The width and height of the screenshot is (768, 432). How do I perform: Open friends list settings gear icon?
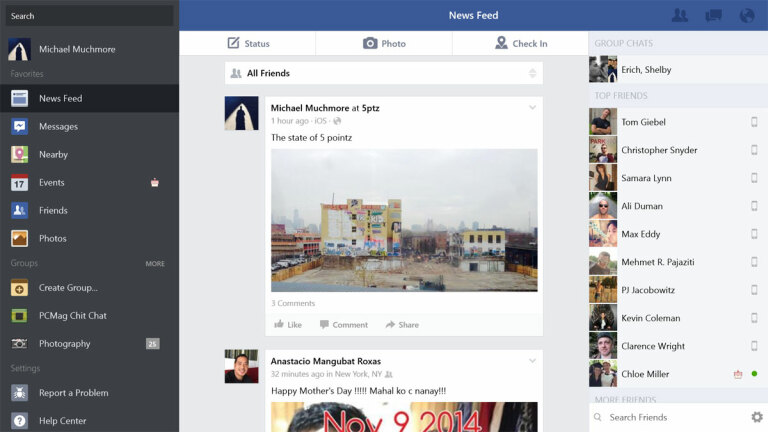coord(757,417)
